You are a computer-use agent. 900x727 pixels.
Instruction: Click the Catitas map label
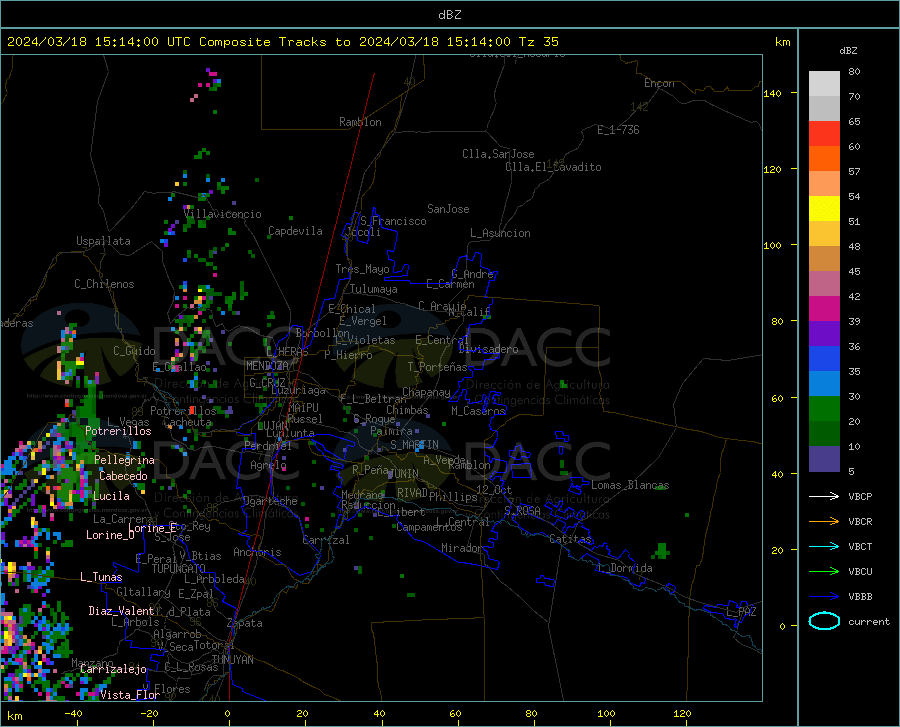tap(570, 539)
